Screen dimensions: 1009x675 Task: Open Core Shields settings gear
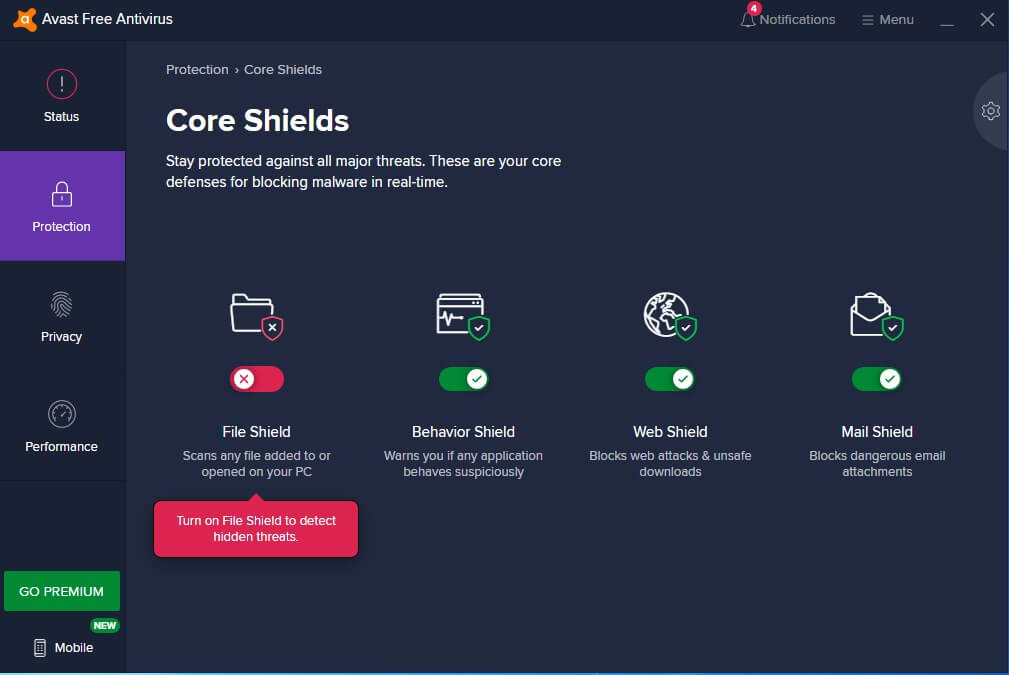(x=990, y=111)
